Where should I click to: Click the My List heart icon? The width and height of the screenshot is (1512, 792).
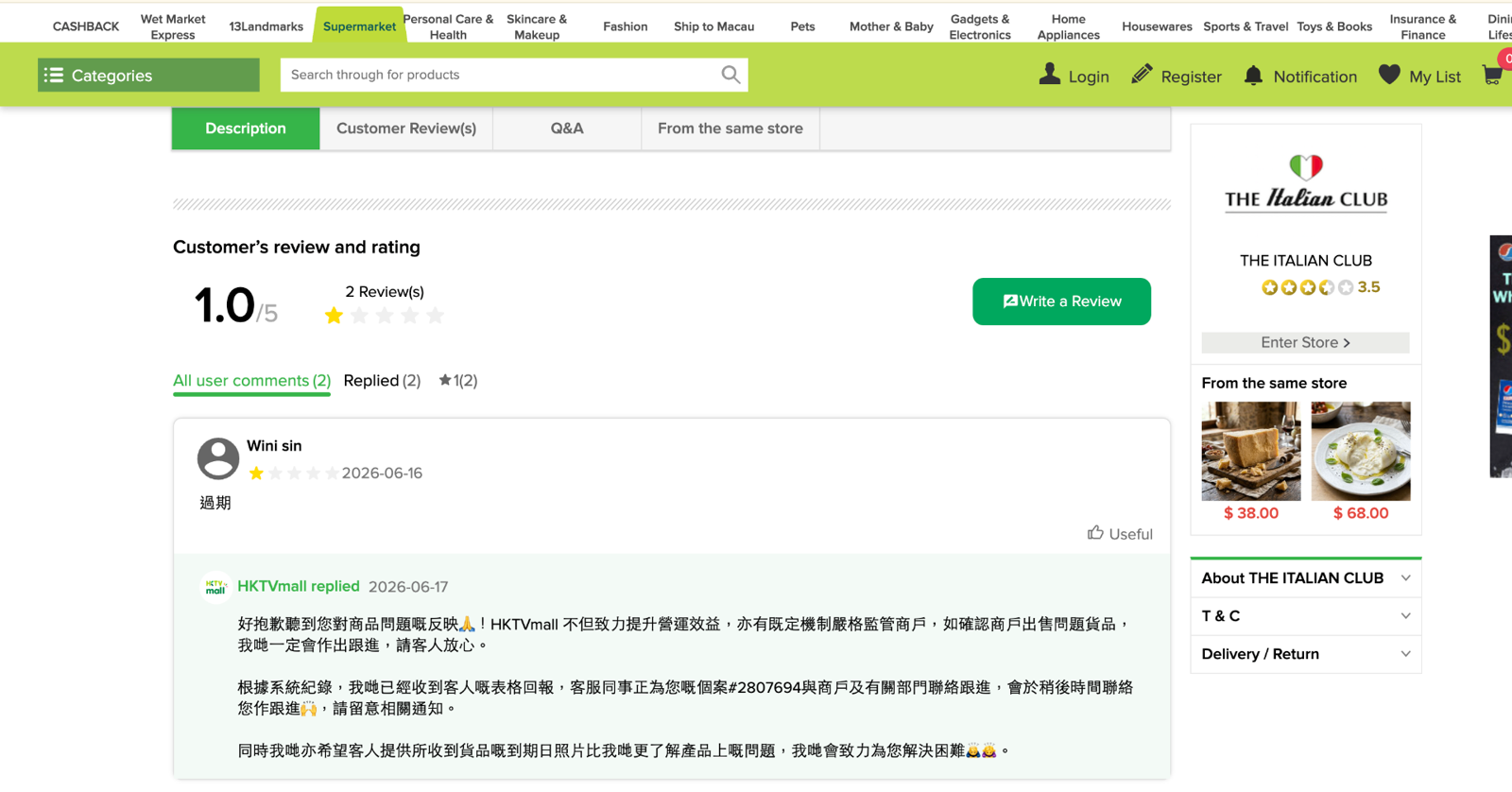point(1389,75)
